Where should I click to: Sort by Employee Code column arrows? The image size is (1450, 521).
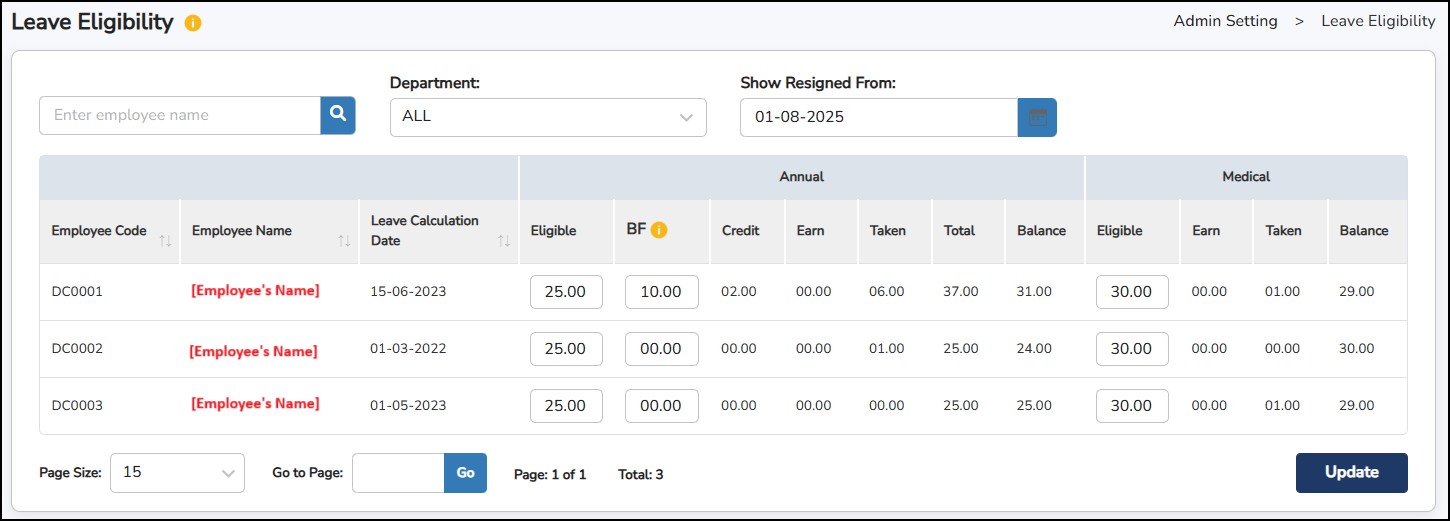click(166, 241)
